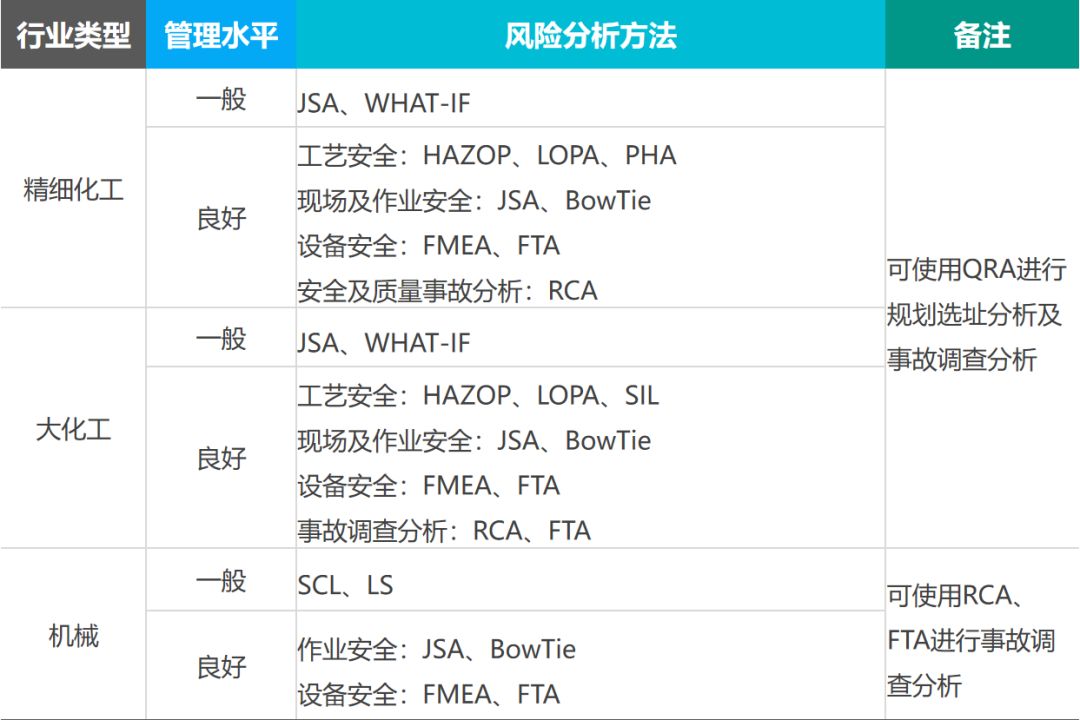The image size is (1080, 720).
Task: Select the 大化工 industry cell
Action: pos(73,430)
